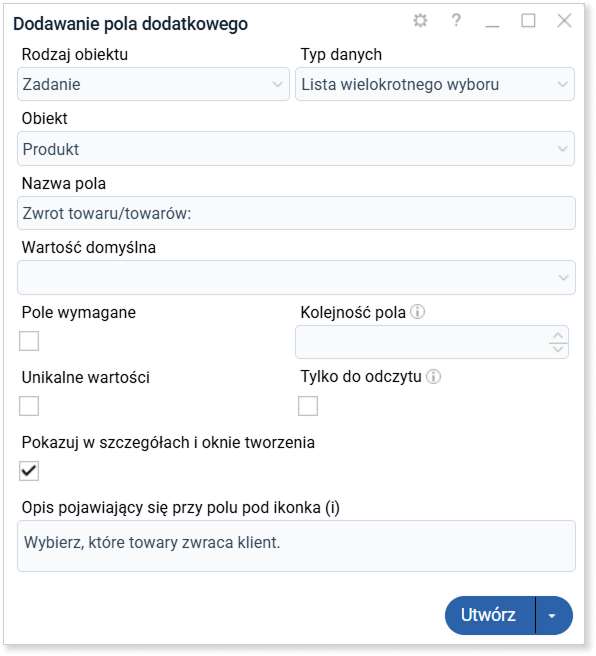
Task: Show info tooltip next to Kolejność pola
Action: click(x=417, y=312)
